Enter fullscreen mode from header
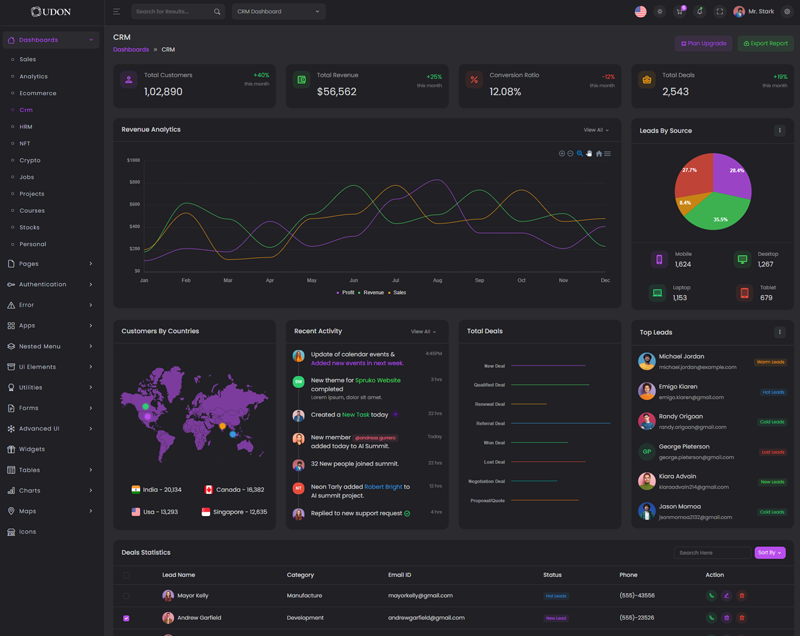800x636 pixels. 720,12
